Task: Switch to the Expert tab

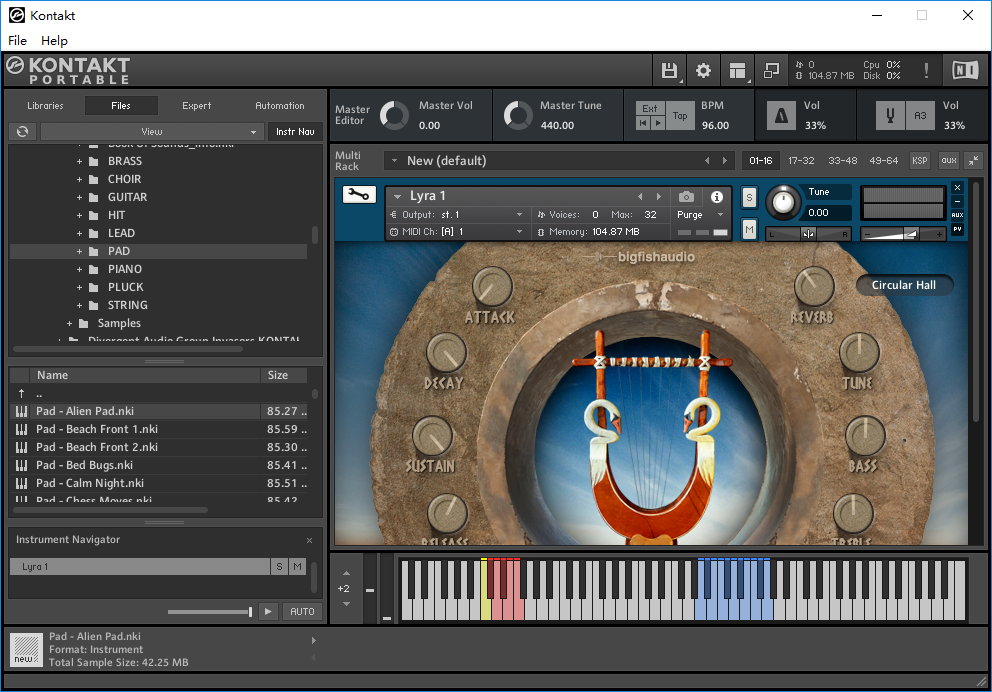Action: (196, 106)
